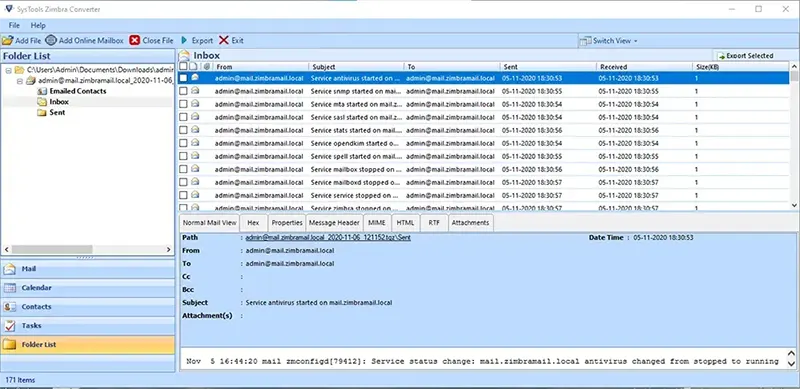Switch to the Normal Mail View tab
The image size is (800, 389).
(x=210, y=223)
